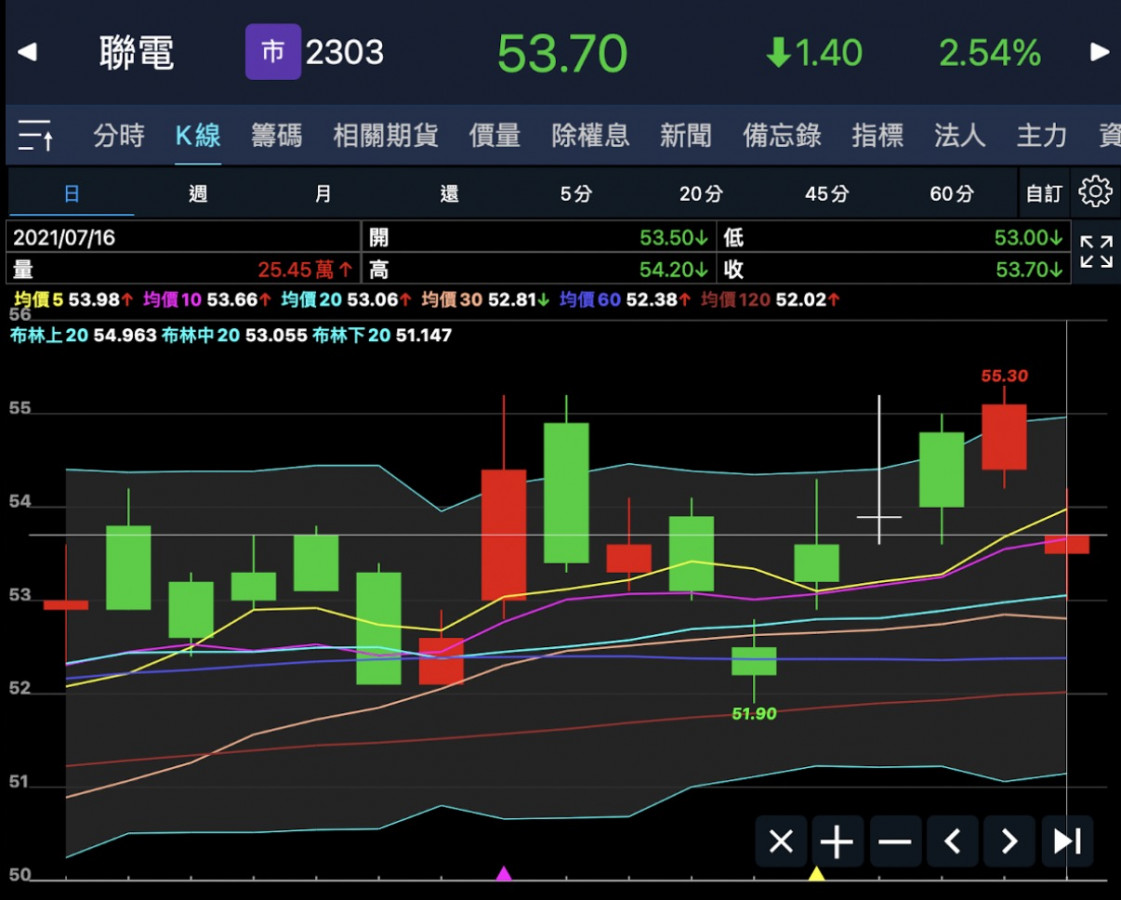This screenshot has height=900, width=1121.
Task: Click the magenta triangle marker on the timeline
Action: coord(504,873)
